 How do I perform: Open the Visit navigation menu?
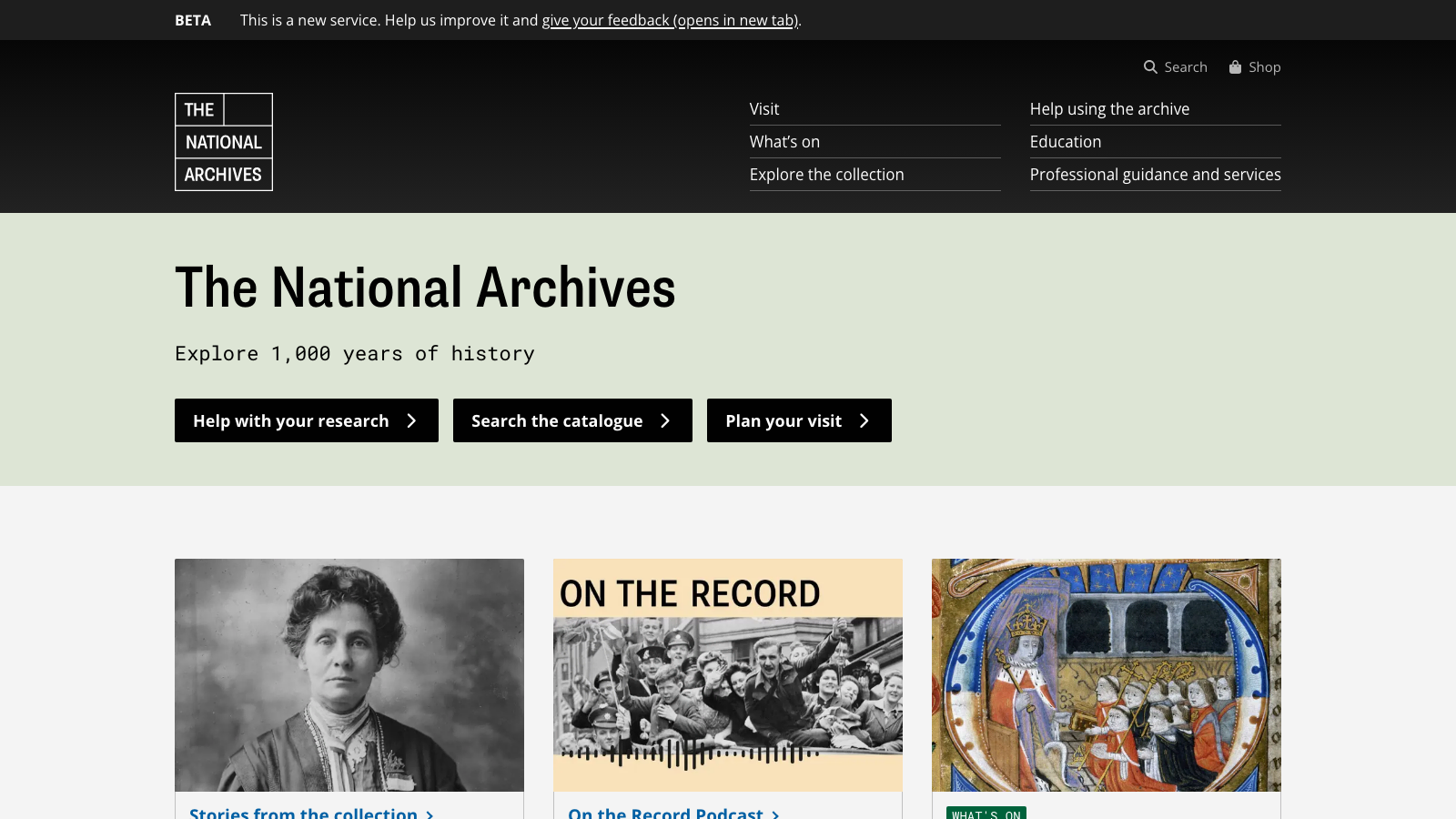point(763,108)
